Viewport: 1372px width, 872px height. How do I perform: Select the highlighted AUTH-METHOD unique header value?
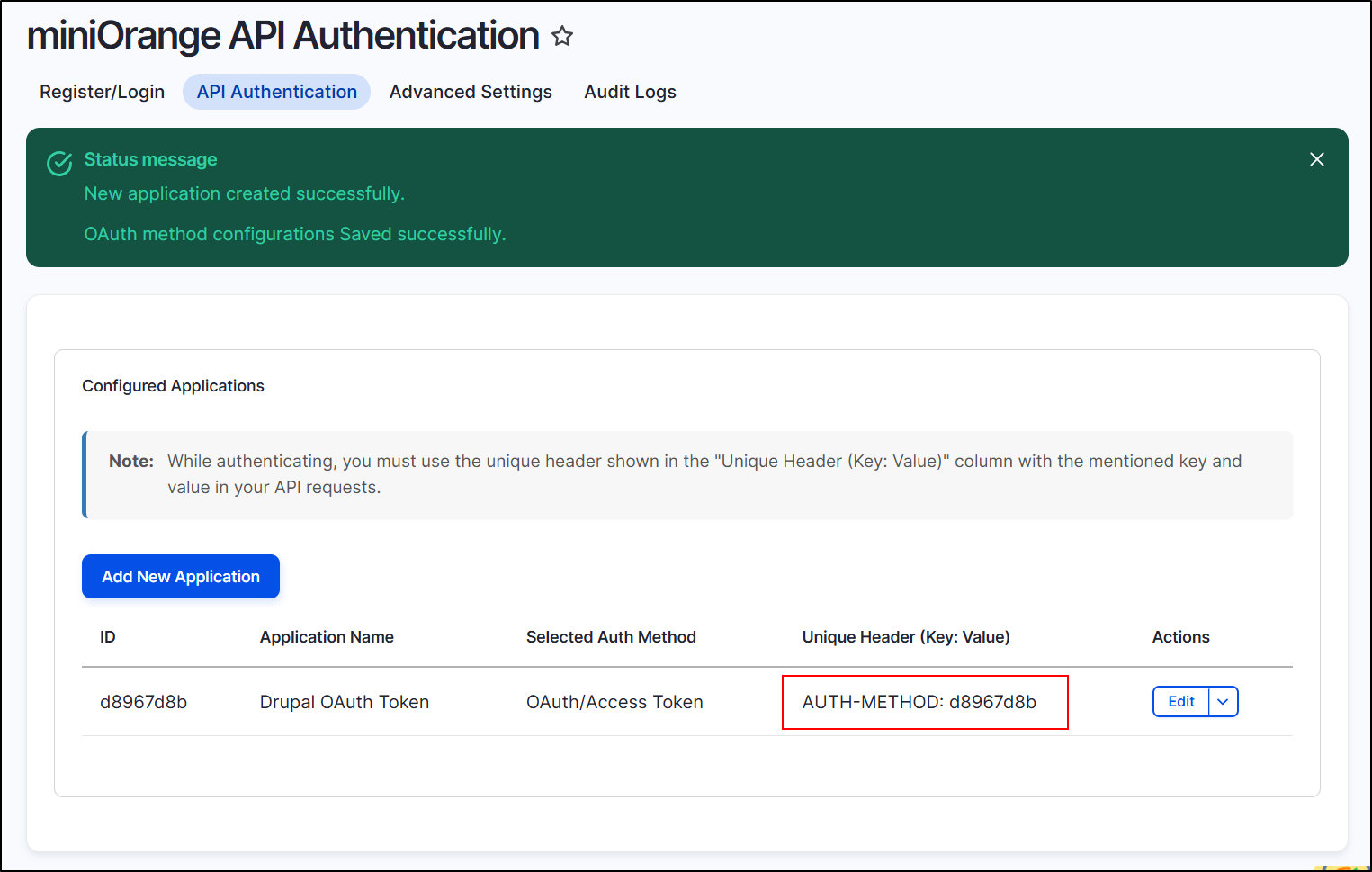coord(919,701)
